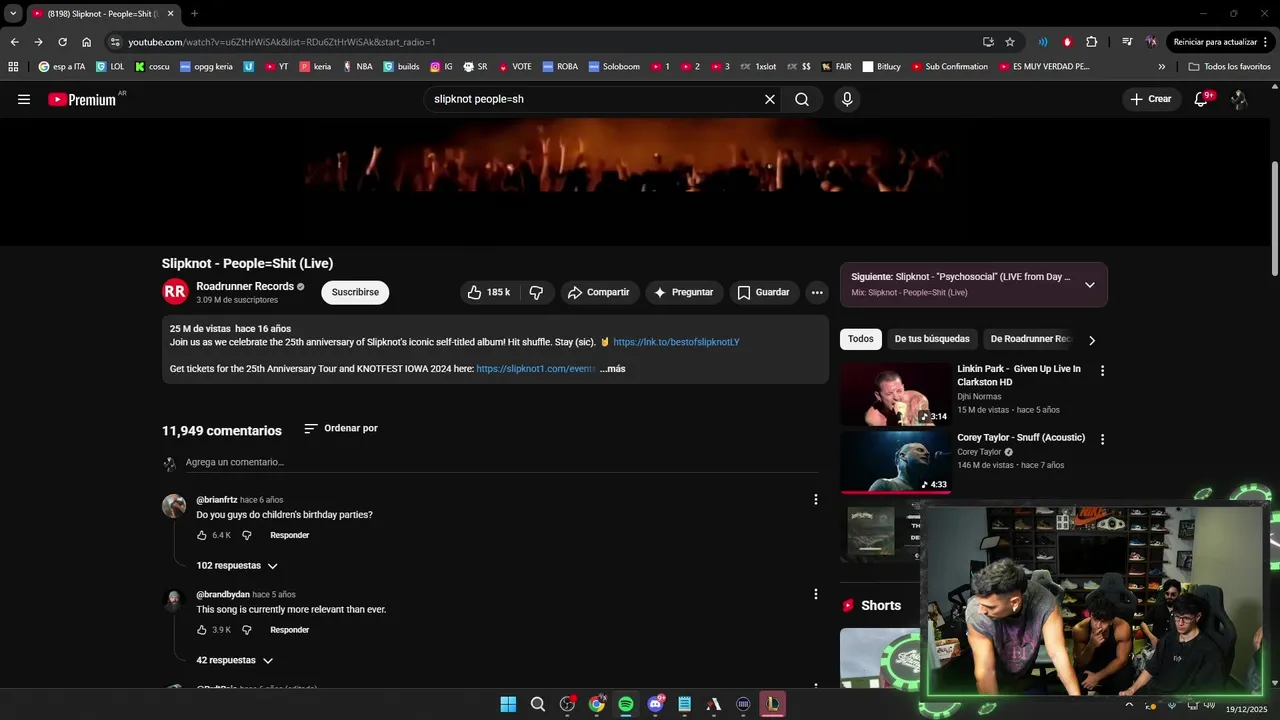This screenshot has width=1280, height=720.
Task: Dislike the @brianfrtz comment
Action: pyautogui.click(x=247, y=535)
